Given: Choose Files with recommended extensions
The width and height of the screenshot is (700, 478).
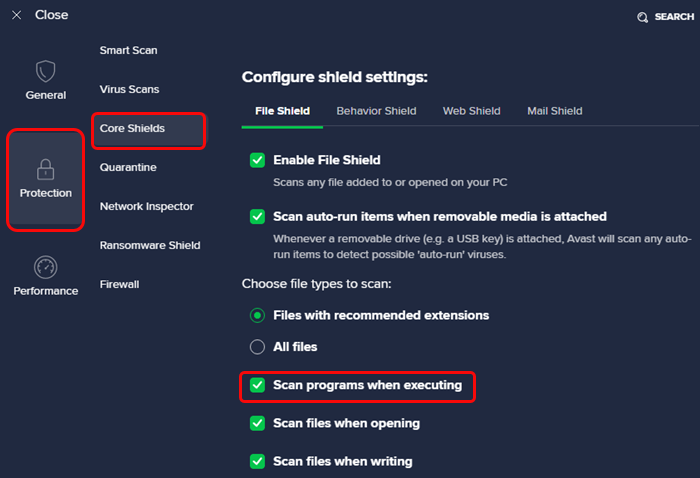Looking at the screenshot, I should click(x=257, y=316).
